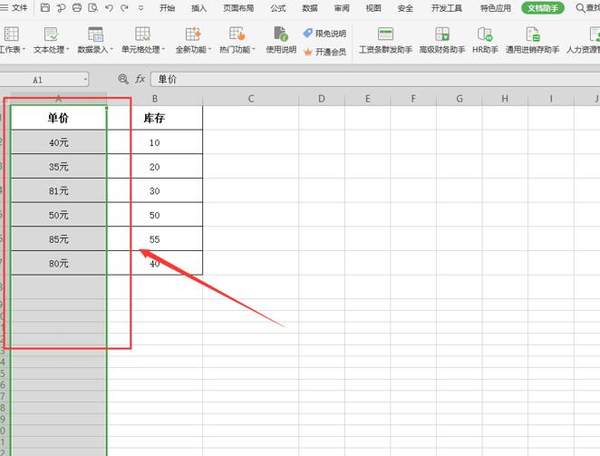Click the cell containing 单价
This screenshot has width=600, height=456.
pyautogui.click(x=59, y=118)
